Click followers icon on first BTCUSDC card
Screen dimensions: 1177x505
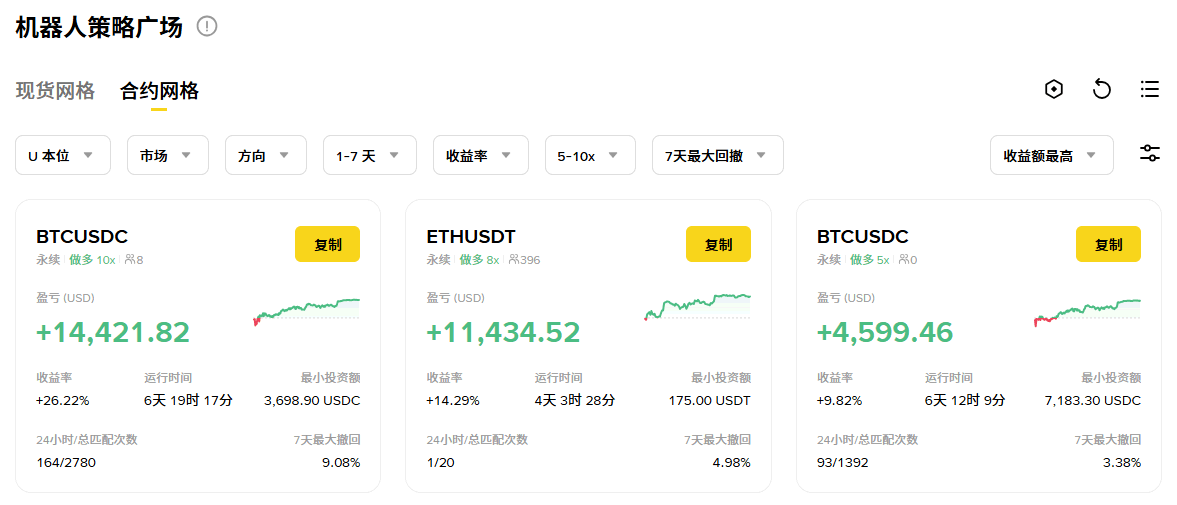coord(129,260)
